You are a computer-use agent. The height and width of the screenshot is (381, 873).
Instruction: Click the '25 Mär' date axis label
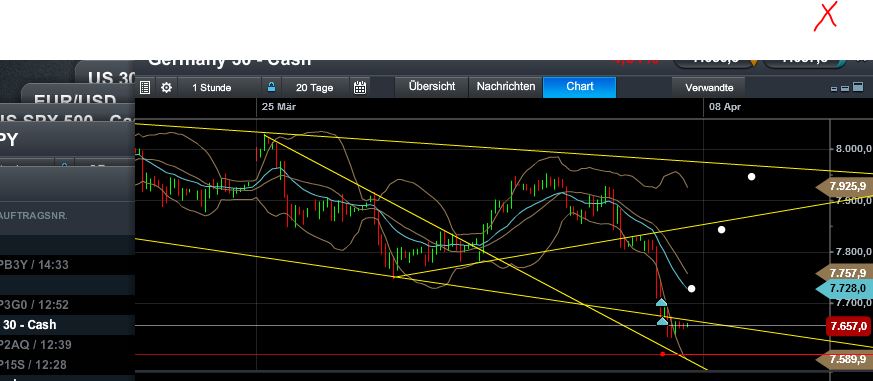[278, 107]
